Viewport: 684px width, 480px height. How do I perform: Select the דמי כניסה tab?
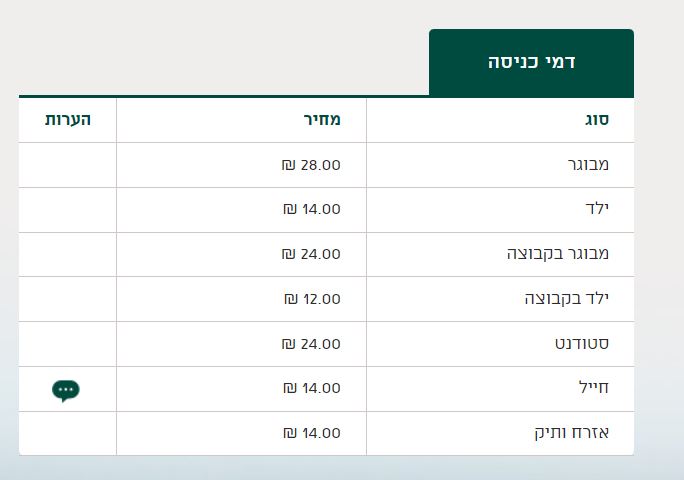pos(531,62)
